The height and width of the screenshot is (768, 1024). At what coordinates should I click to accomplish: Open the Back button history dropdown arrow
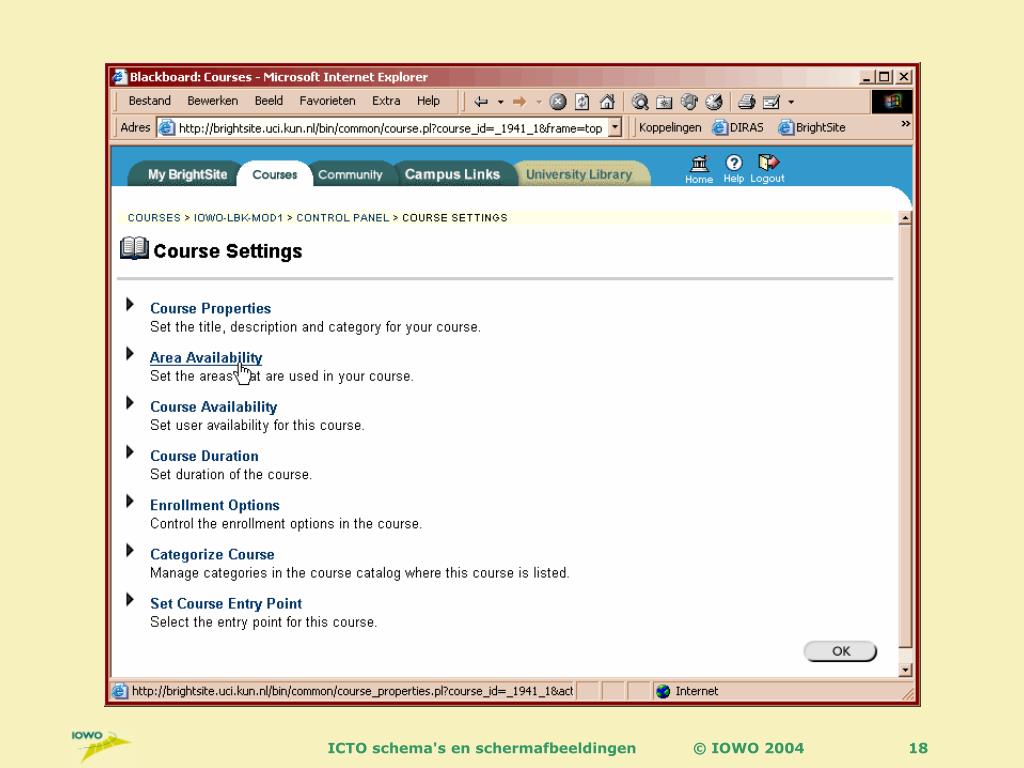[x=500, y=102]
